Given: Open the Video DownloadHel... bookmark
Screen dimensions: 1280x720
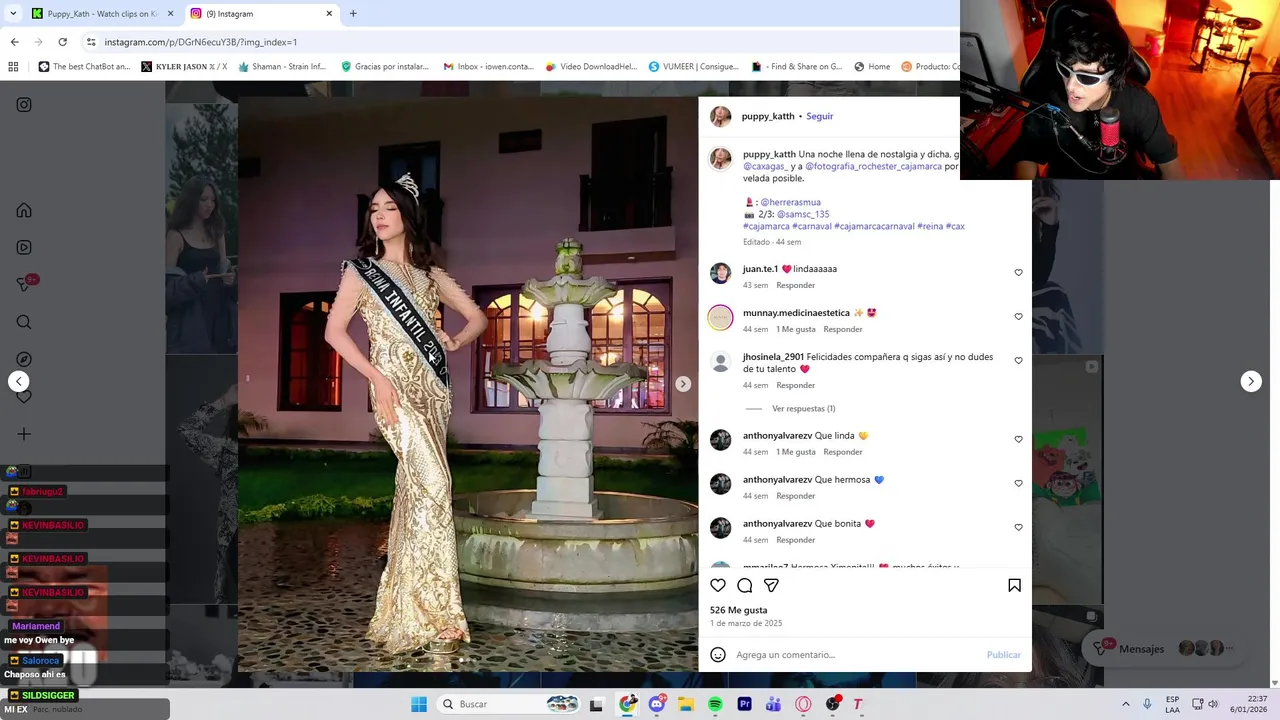Looking at the screenshot, I should click(591, 67).
